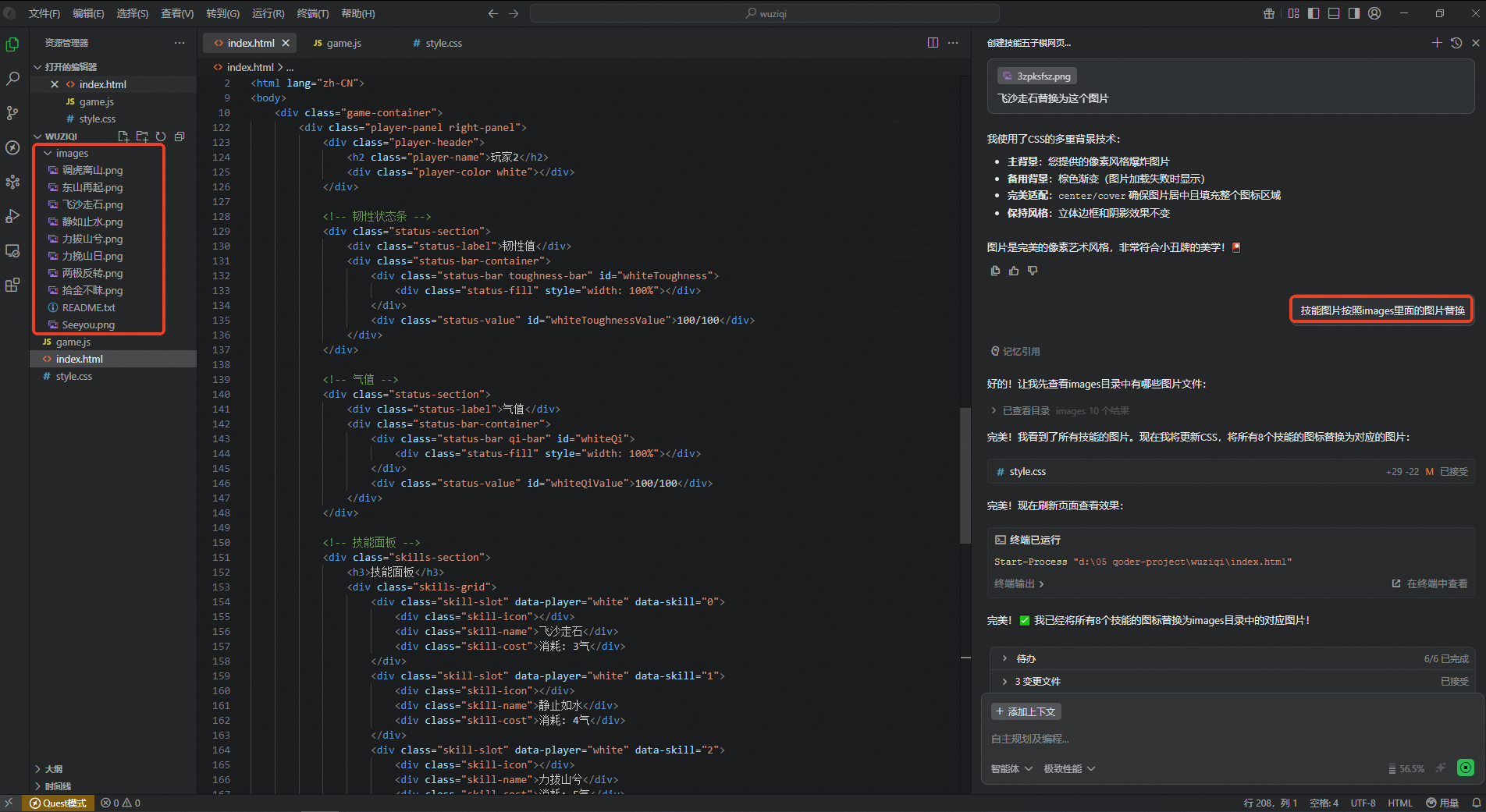1486x812 pixels.
Task: Start a new chat with plus icon
Action: [x=1437, y=43]
